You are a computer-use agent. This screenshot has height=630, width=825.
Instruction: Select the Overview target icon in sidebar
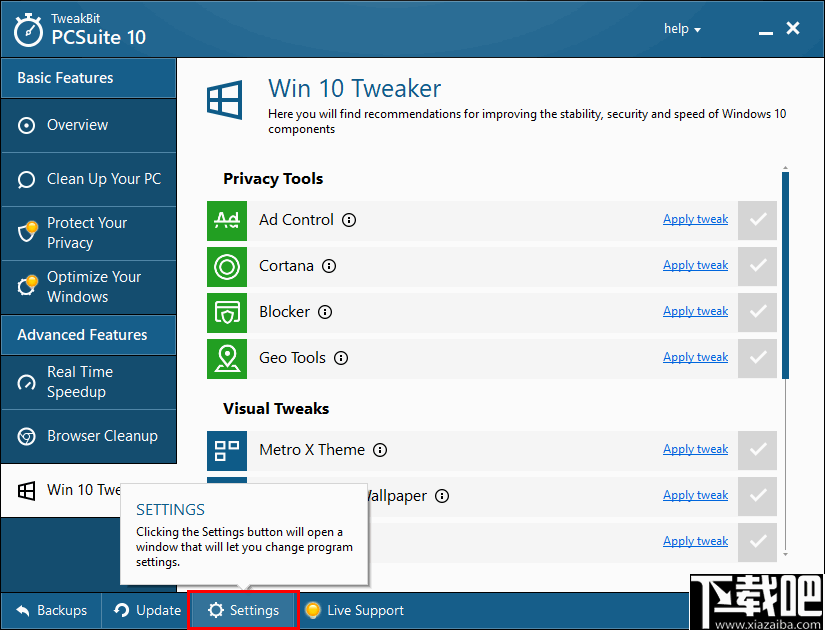(27, 125)
